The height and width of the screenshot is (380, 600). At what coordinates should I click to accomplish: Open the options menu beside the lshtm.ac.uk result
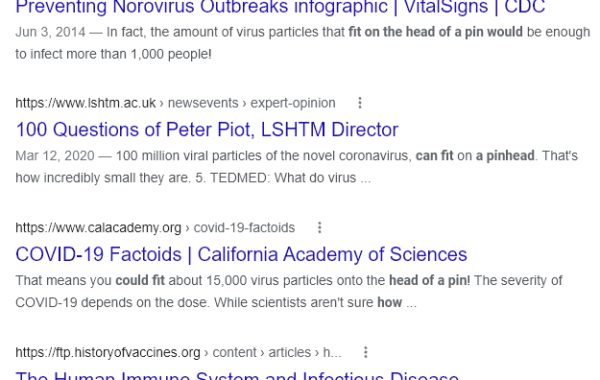pos(360,103)
